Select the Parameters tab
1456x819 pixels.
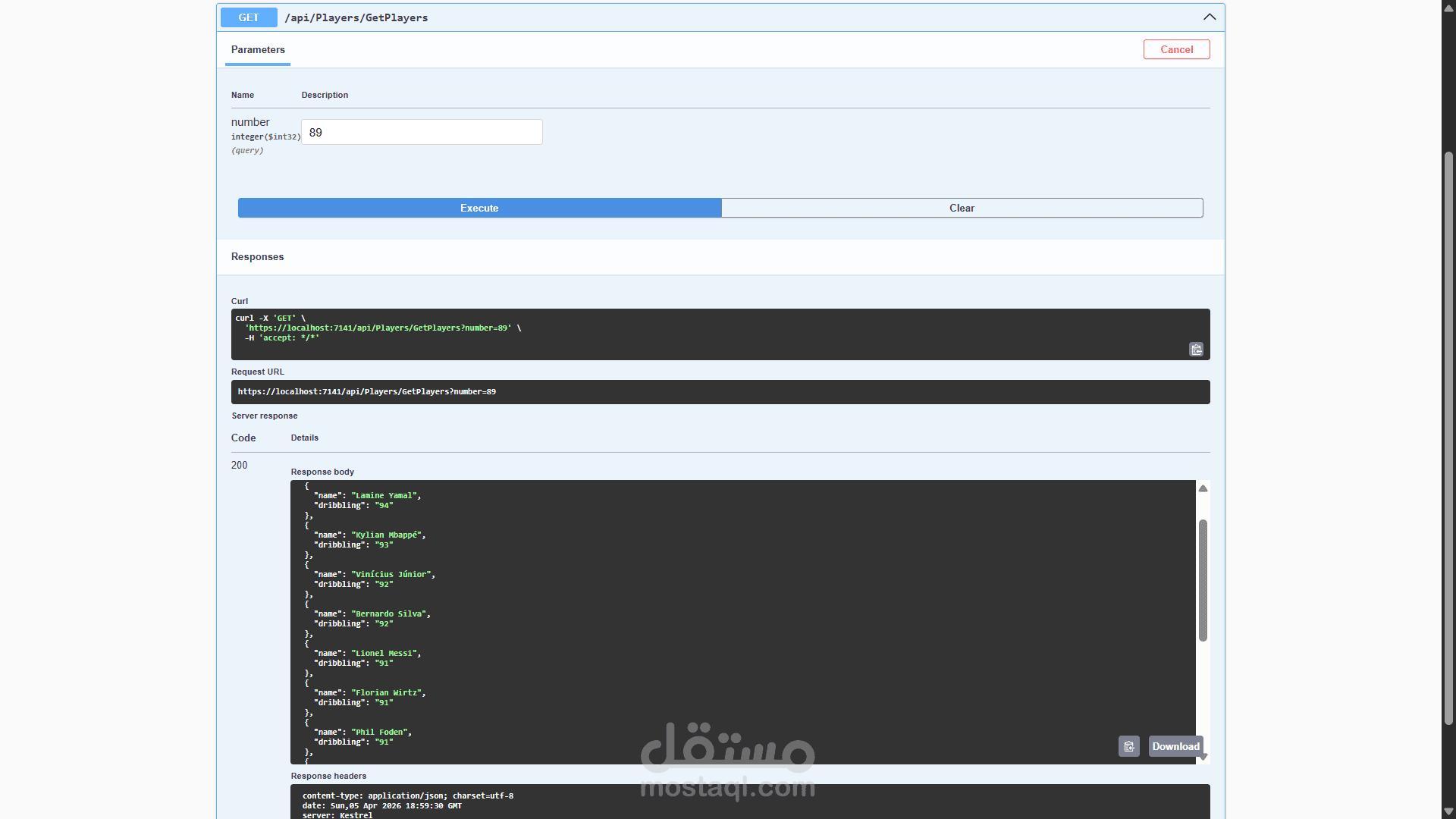pyautogui.click(x=258, y=50)
